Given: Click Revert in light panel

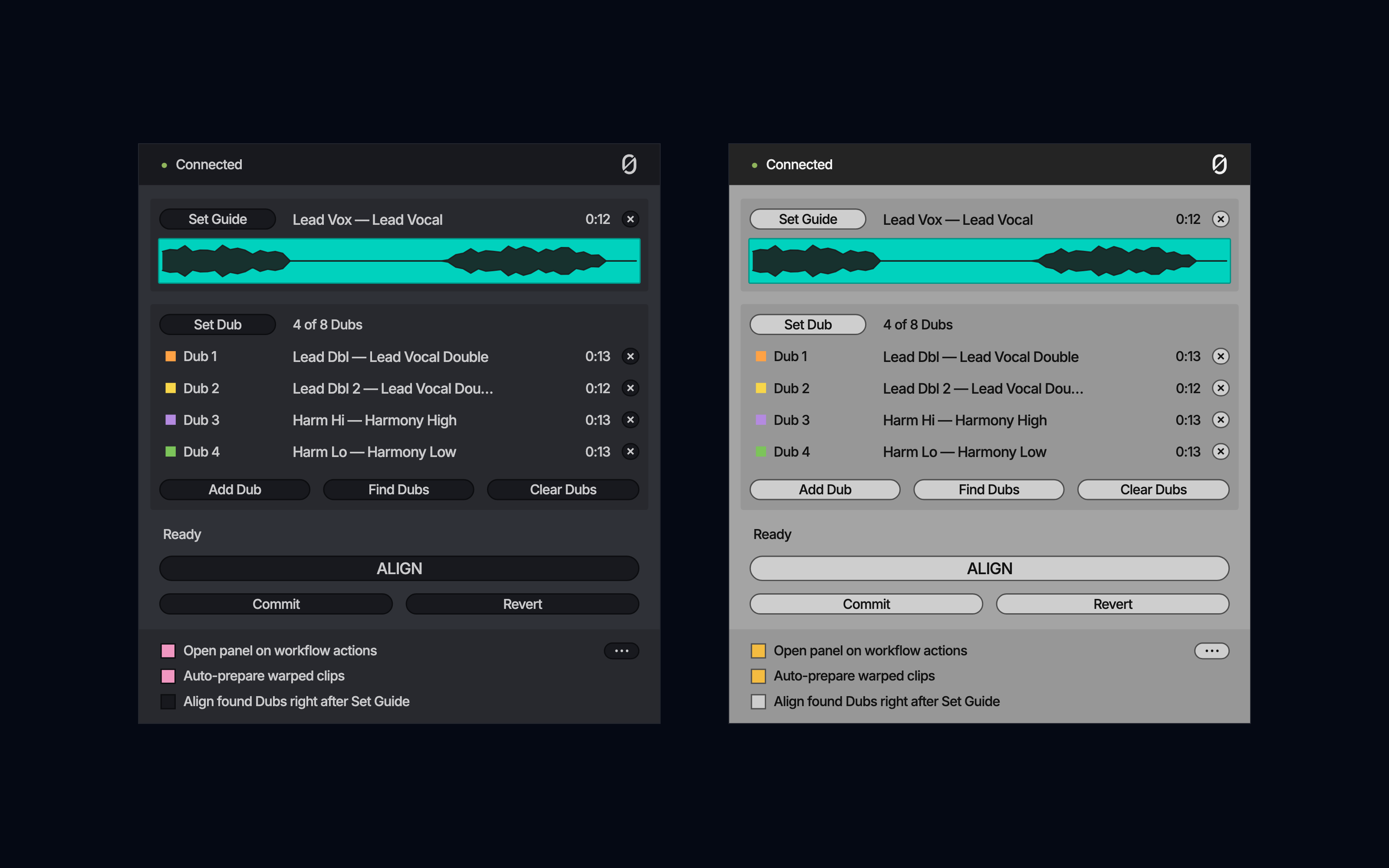Looking at the screenshot, I should 1113,605.
